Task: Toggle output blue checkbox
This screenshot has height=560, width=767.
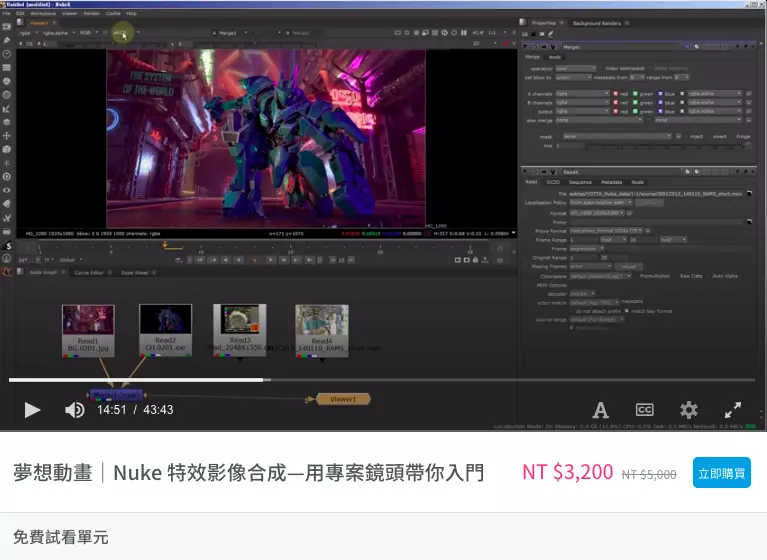Action: click(x=660, y=111)
